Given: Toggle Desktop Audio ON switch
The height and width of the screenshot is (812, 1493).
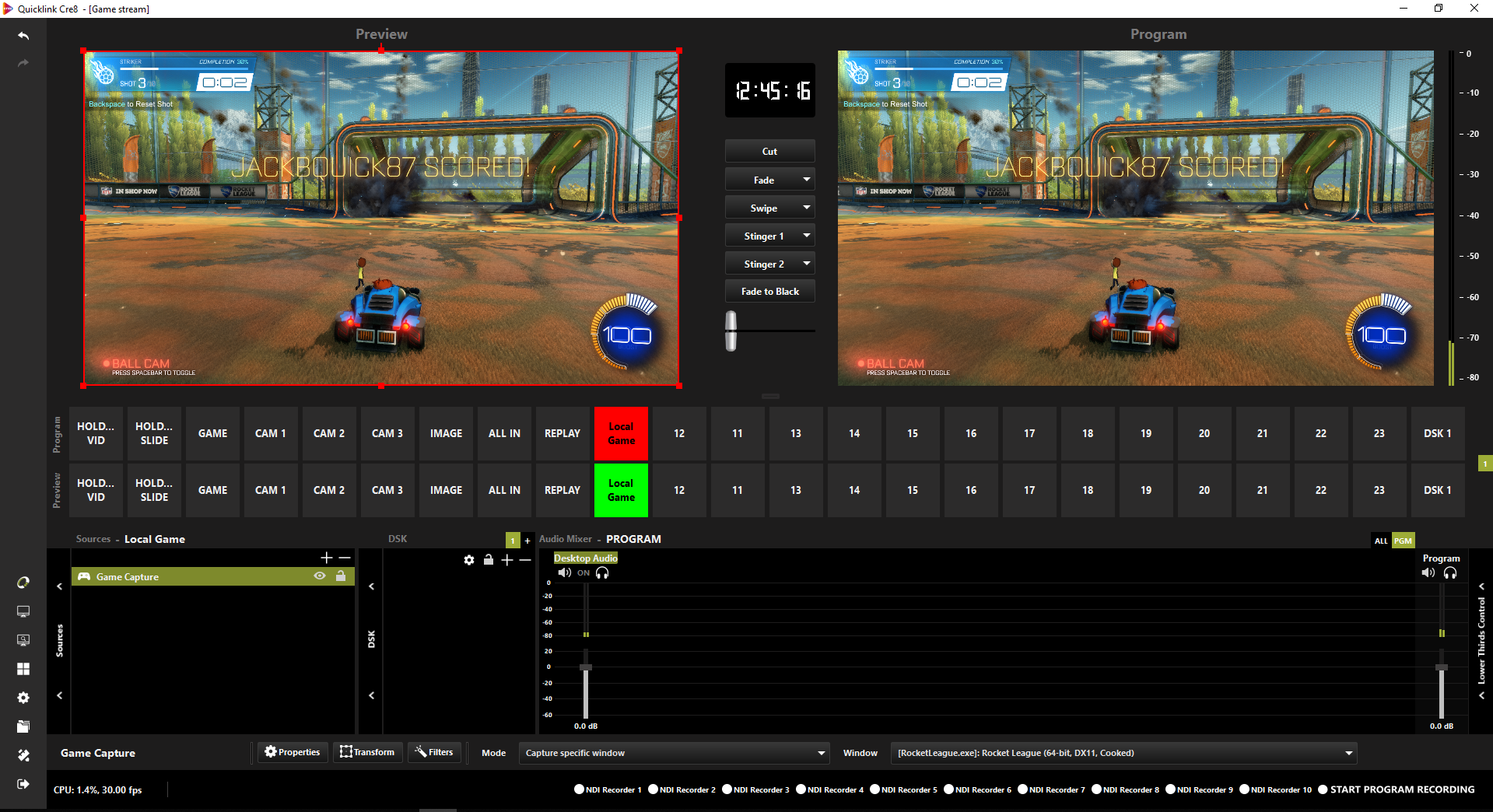Looking at the screenshot, I should 584,573.
